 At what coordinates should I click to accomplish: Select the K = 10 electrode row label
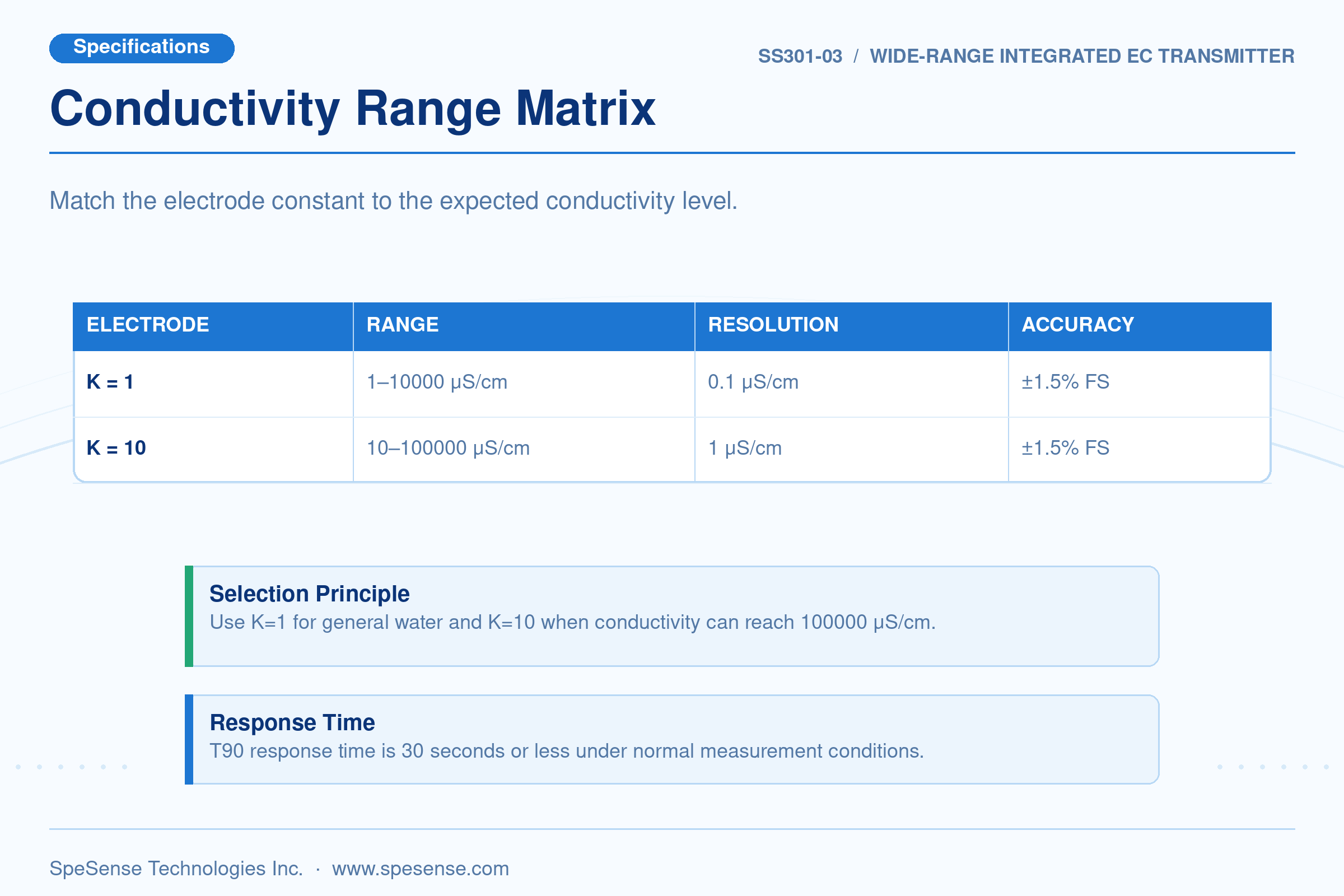tap(116, 448)
